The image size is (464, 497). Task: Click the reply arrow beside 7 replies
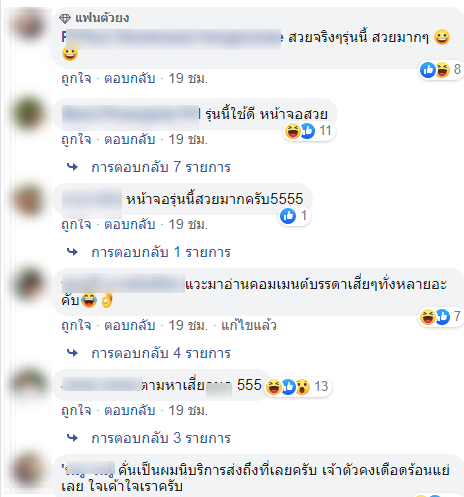pyautogui.click(x=72, y=167)
